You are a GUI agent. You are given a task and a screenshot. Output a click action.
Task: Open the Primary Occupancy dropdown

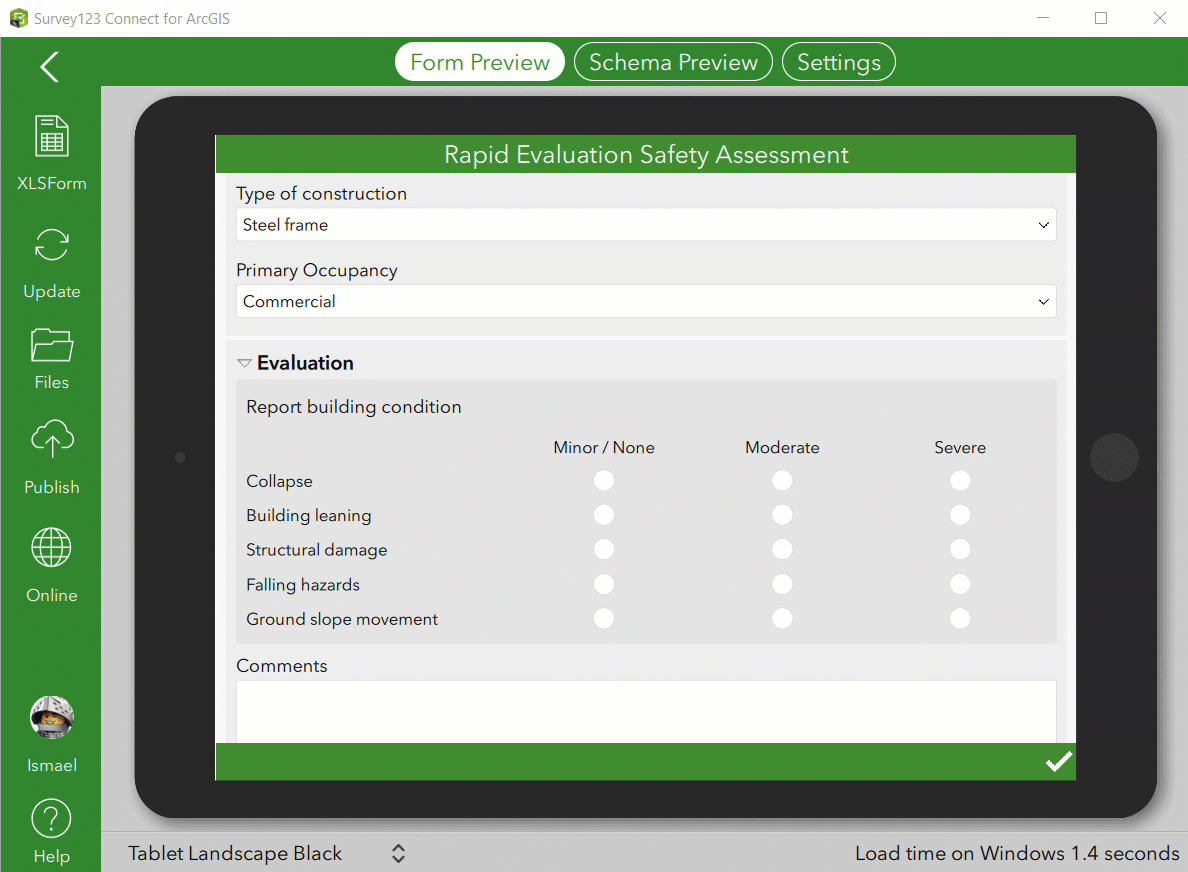[646, 302]
